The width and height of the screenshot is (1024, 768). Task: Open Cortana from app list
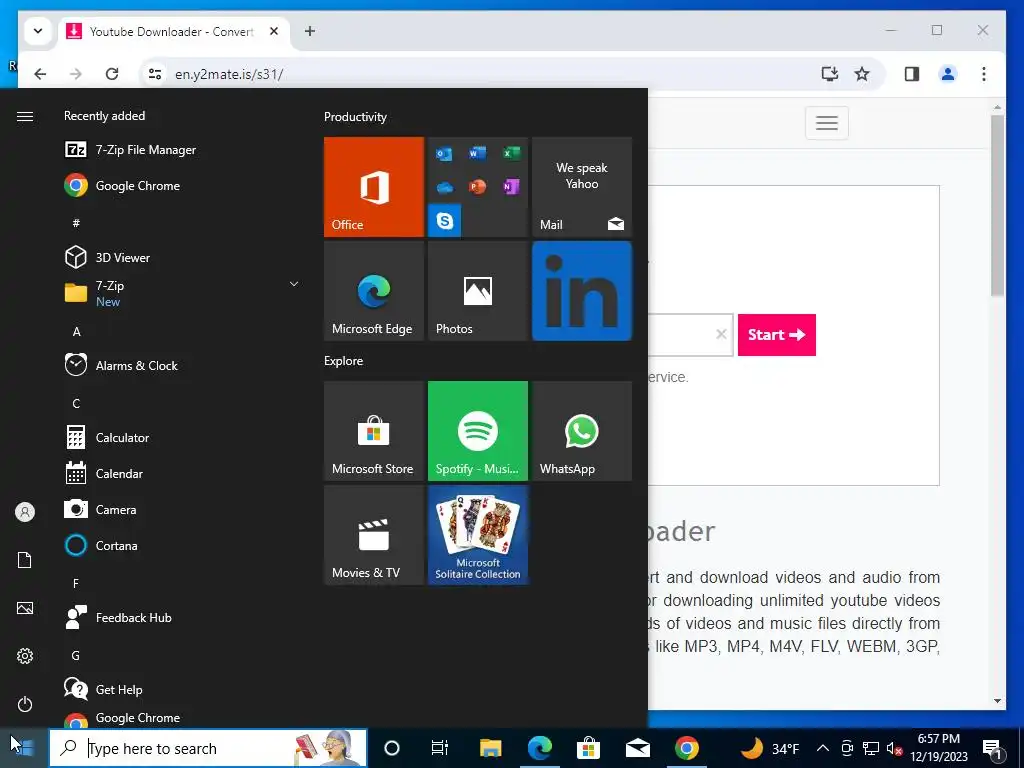(183, 545)
